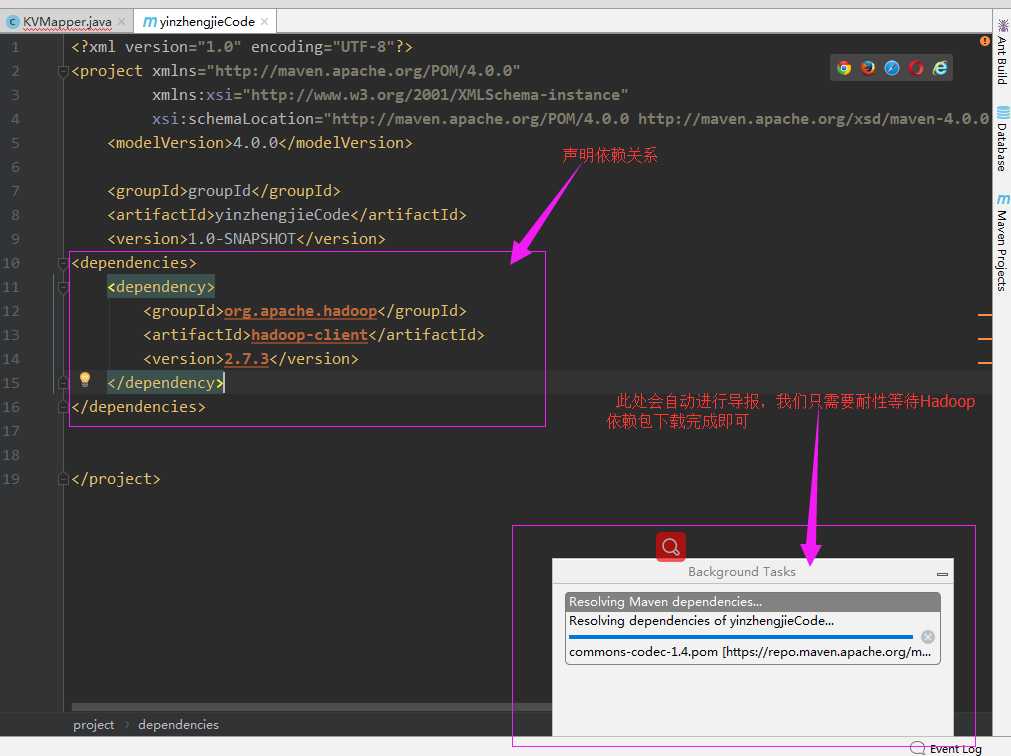Click the 1.0-SNAPSHOT version text
Screen dimensions: 1011x756
[242, 238]
